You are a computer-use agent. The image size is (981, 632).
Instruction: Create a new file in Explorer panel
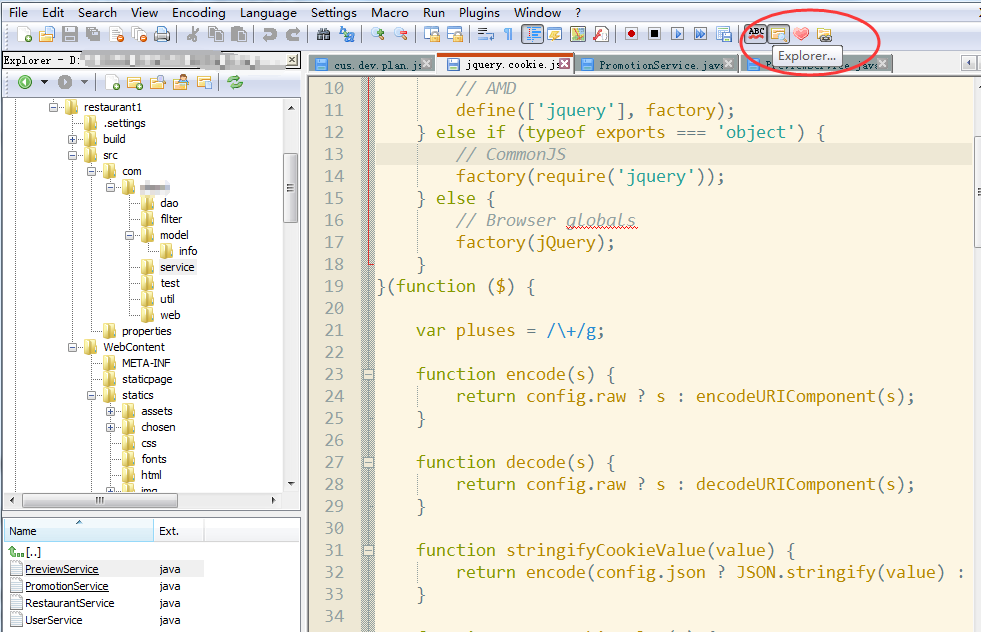point(113,82)
